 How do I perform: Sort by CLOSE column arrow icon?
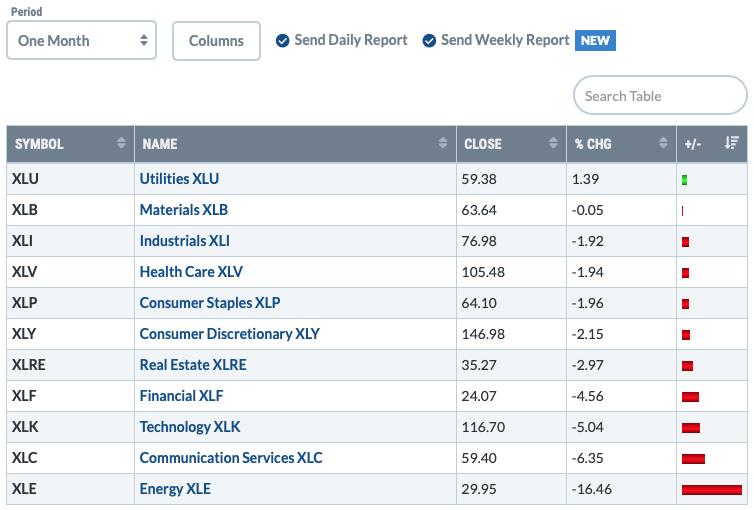[553, 144]
